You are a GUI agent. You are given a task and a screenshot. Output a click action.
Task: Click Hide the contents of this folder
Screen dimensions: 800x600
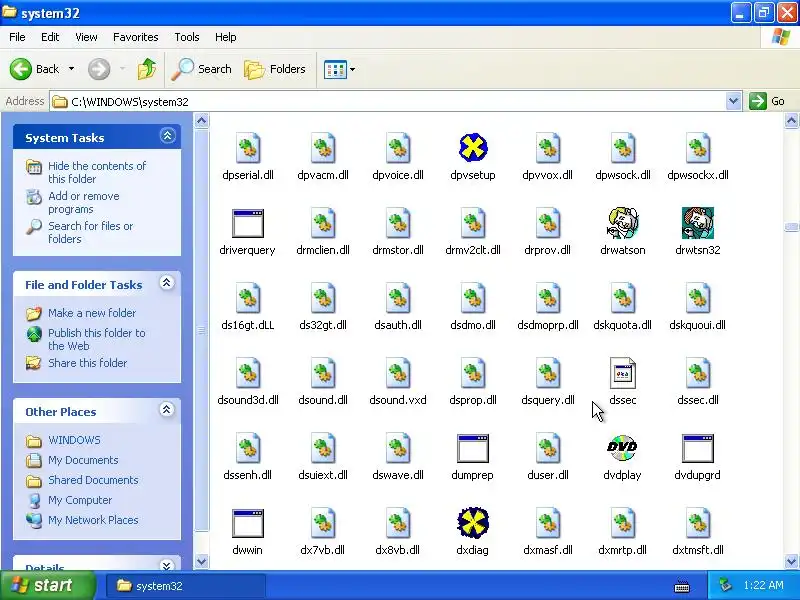(x=97, y=172)
